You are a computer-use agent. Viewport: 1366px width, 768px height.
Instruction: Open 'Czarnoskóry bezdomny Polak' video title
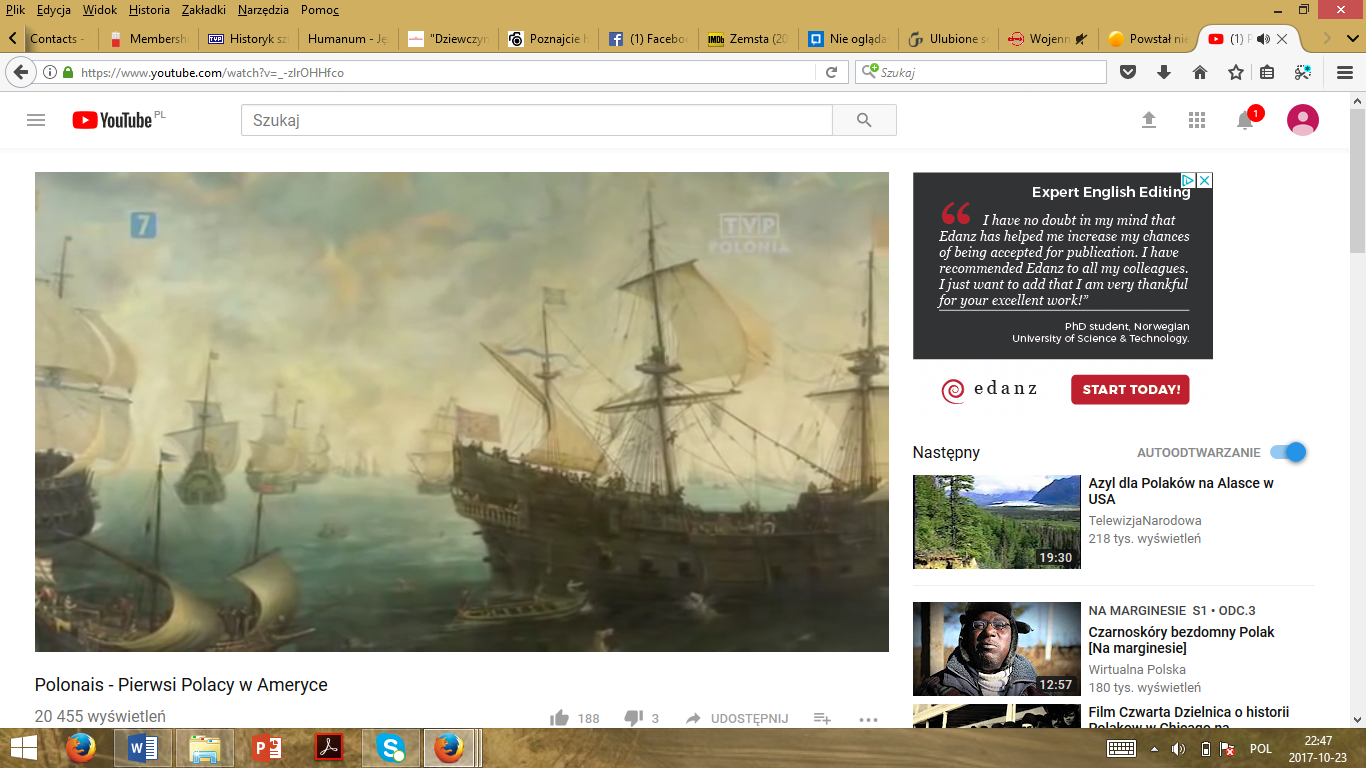(1181, 640)
